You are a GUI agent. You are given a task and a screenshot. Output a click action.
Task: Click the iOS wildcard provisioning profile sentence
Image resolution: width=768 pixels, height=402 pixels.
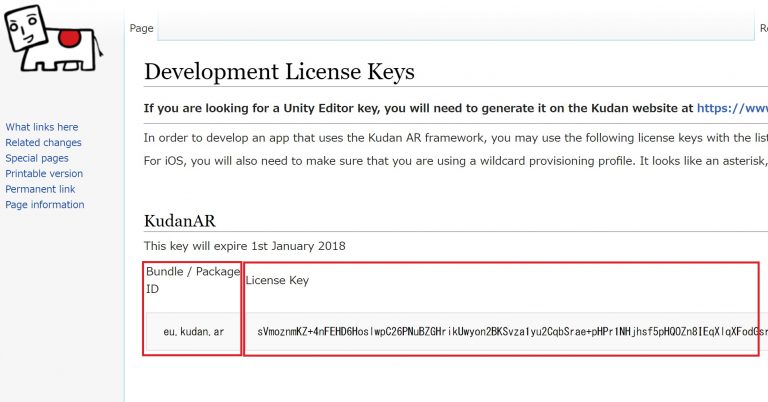pyautogui.click(x=456, y=161)
